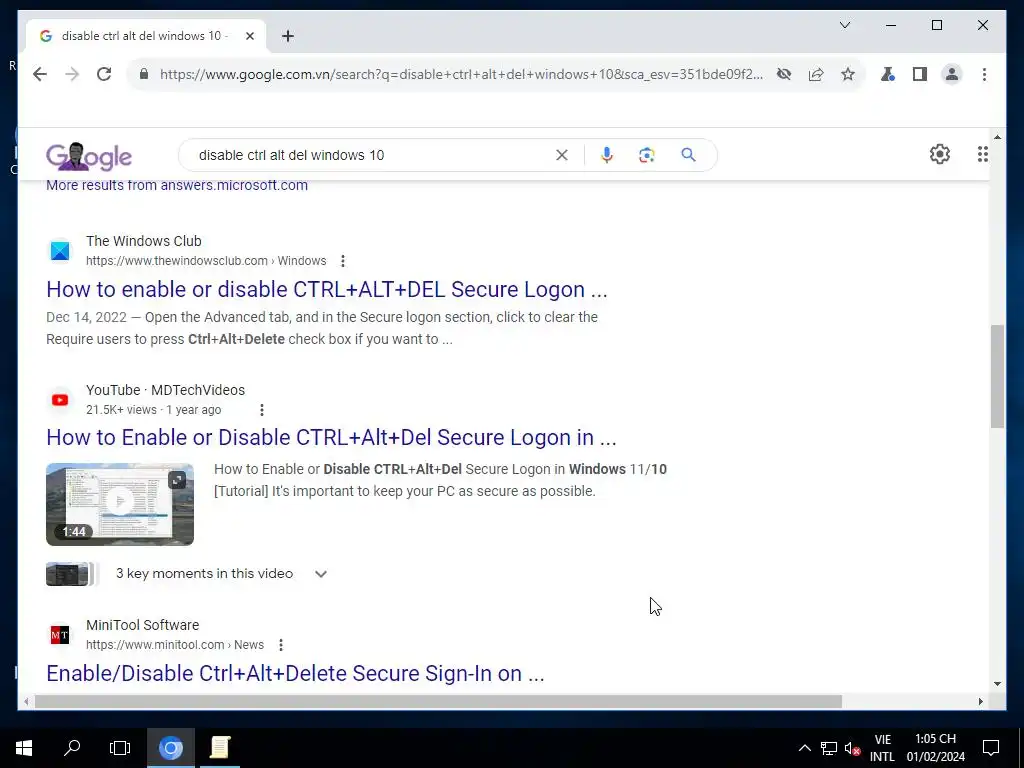Click the scrollbar up arrow
The height and width of the screenshot is (768, 1024).
(997, 137)
